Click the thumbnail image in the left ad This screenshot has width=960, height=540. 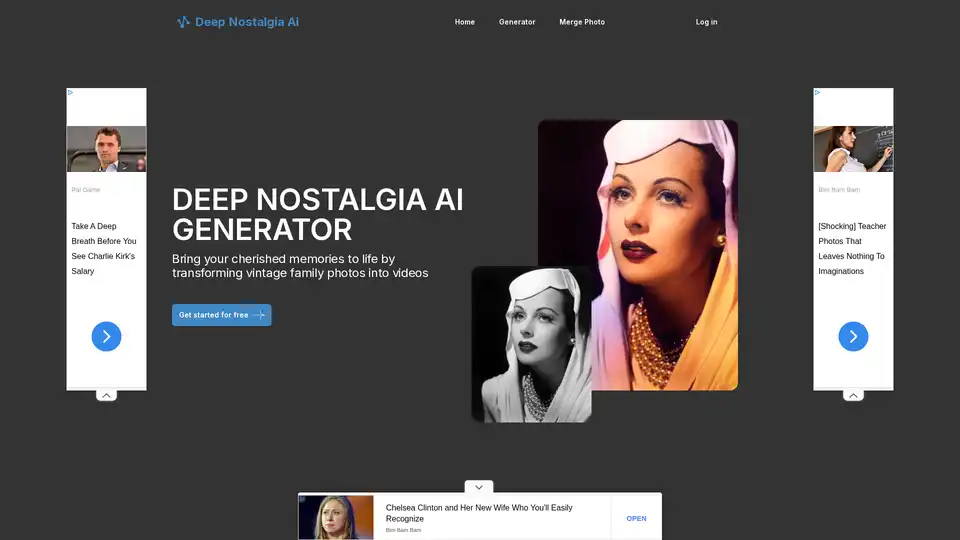coord(106,149)
